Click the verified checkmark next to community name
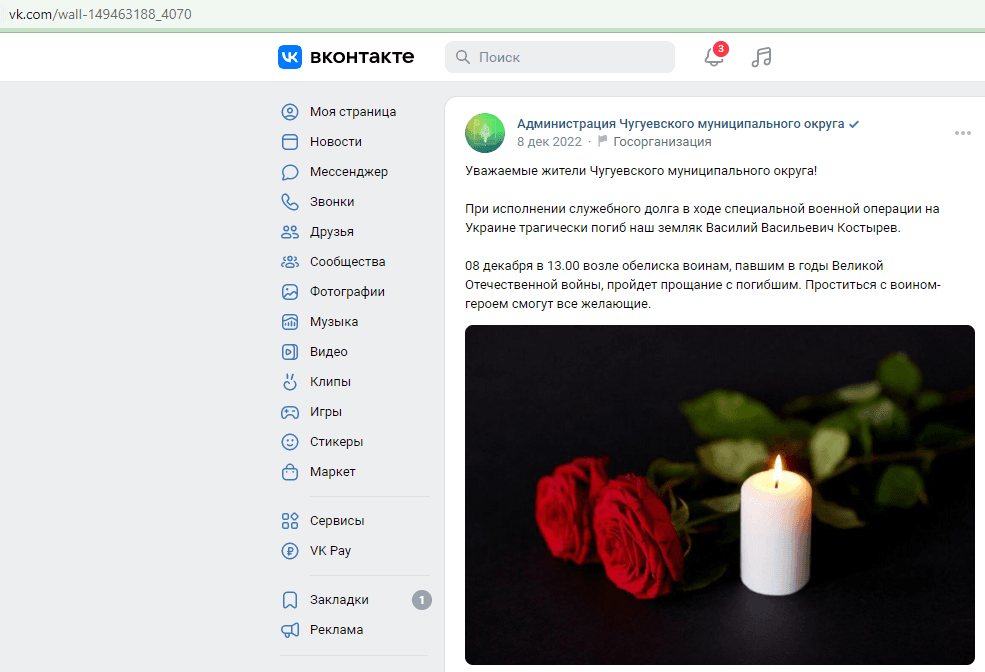Screen dimensions: 985x672 tap(854, 124)
